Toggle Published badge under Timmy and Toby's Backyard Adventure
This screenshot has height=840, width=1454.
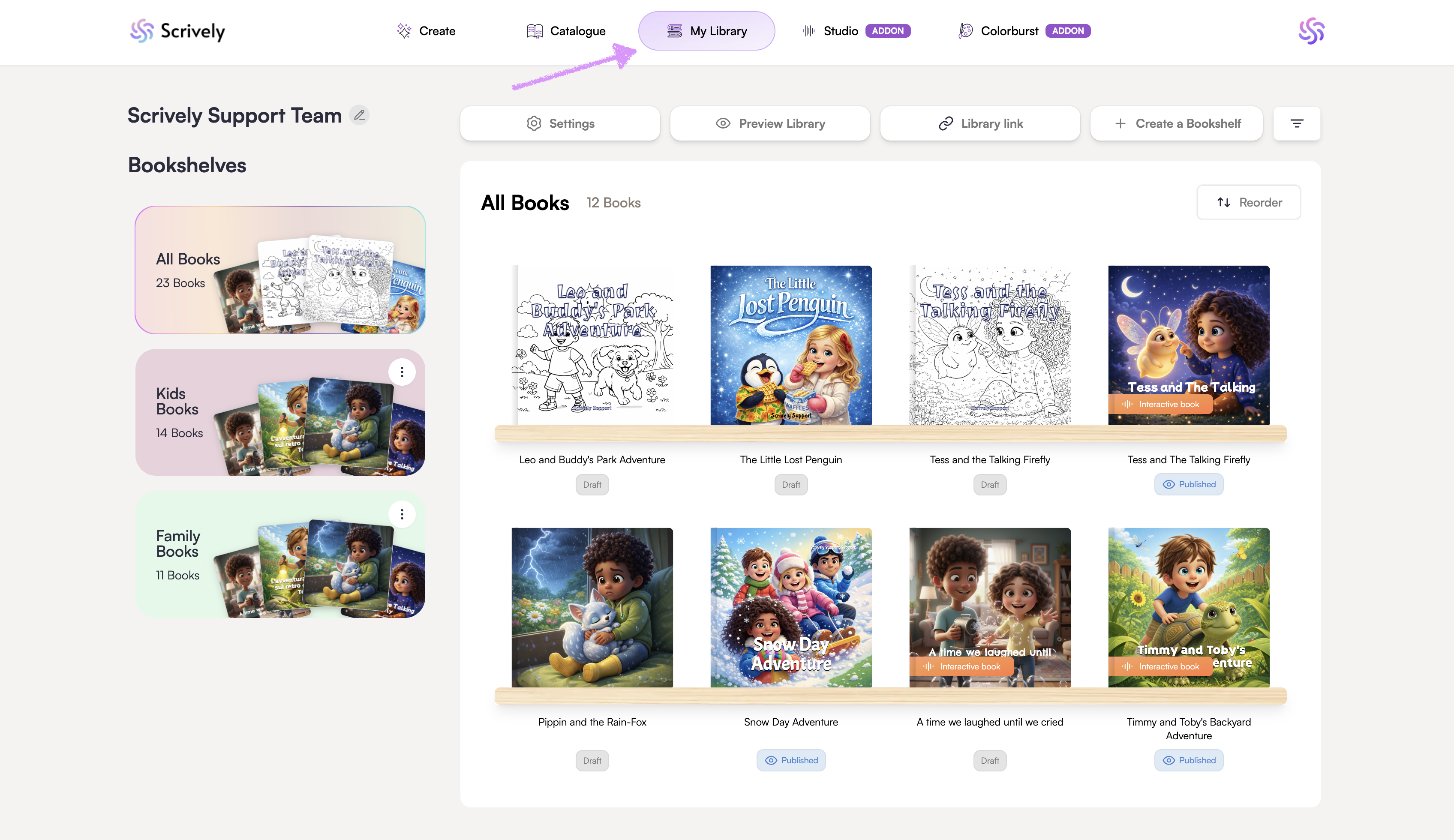[x=1189, y=760]
